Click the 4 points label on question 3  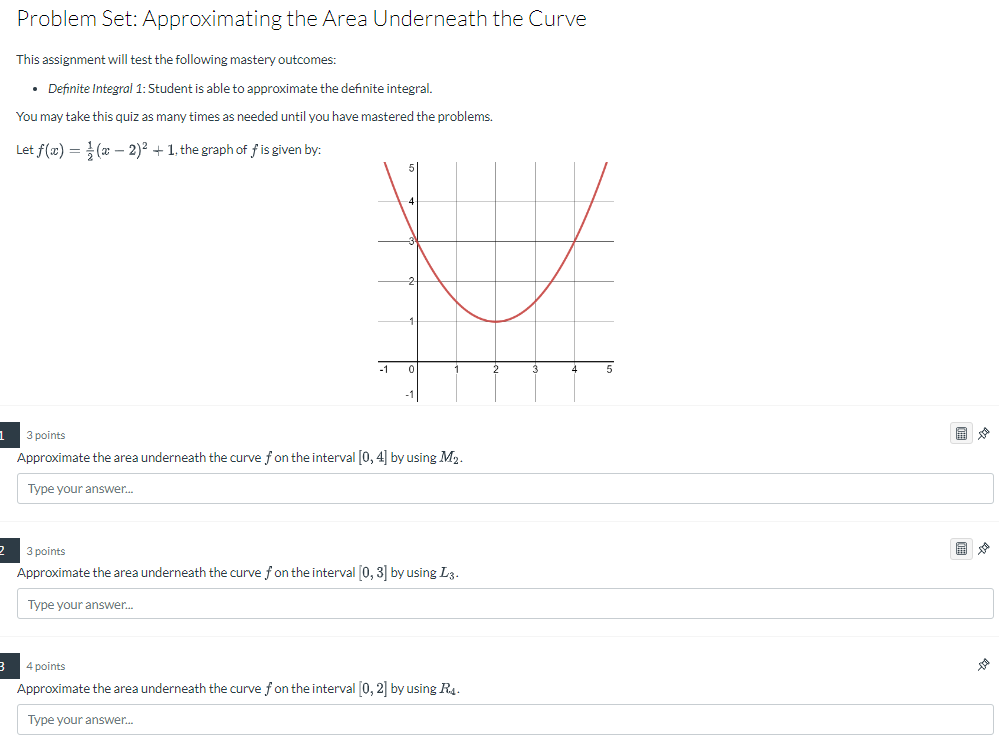coord(46,665)
